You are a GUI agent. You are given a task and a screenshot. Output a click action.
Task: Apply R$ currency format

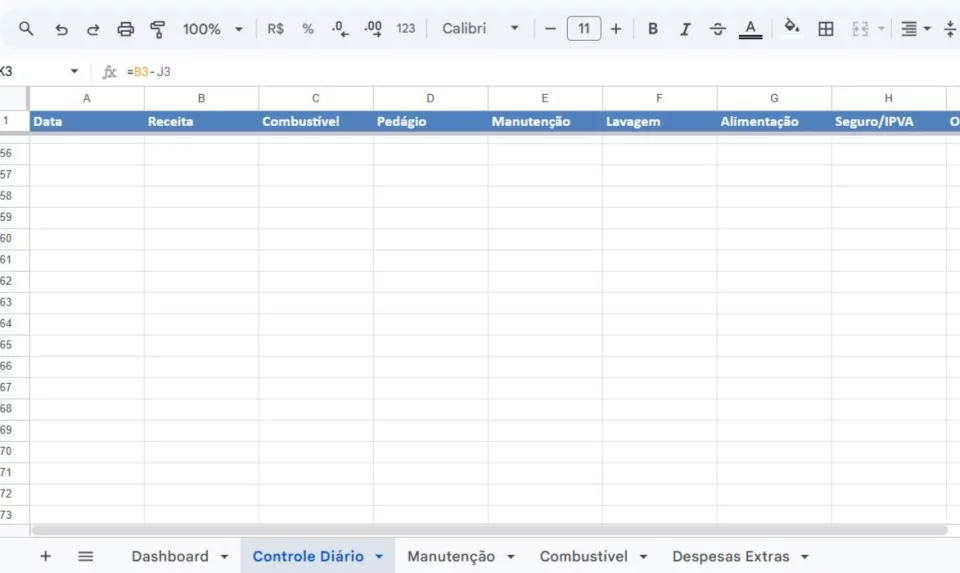tap(276, 29)
